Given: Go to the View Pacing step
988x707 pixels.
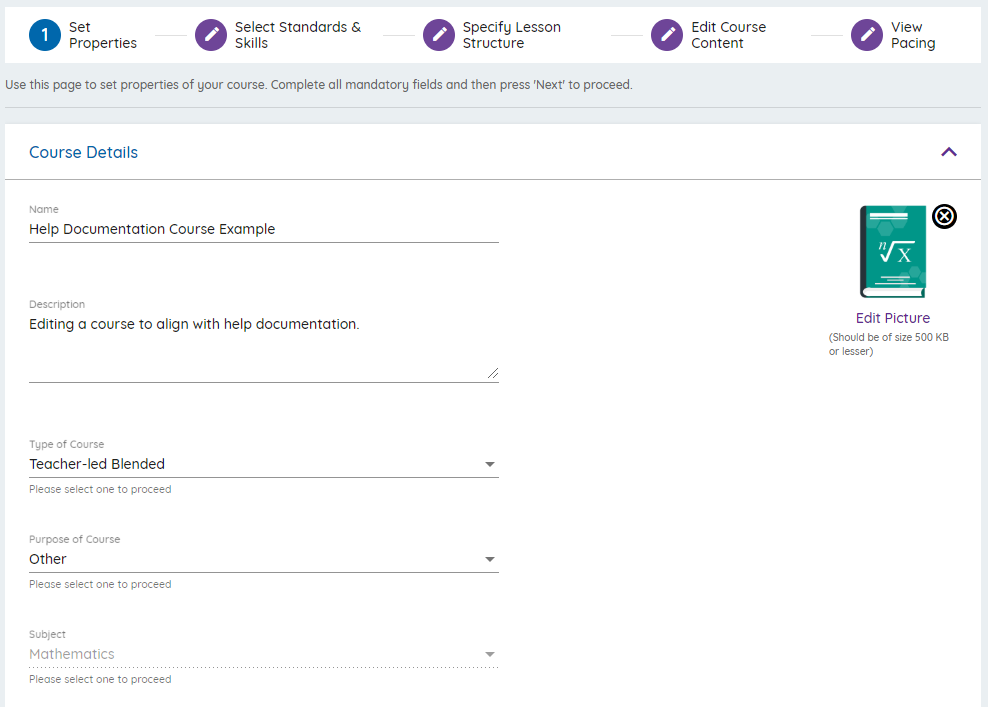Looking at the screenshot, I should tap(893, 35).
